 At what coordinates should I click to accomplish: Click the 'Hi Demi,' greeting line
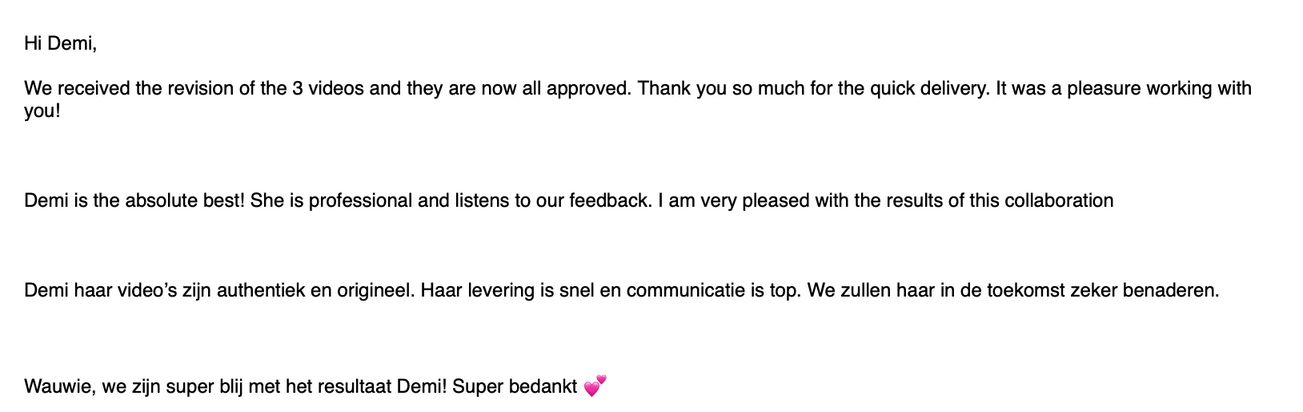coord(60,44)
